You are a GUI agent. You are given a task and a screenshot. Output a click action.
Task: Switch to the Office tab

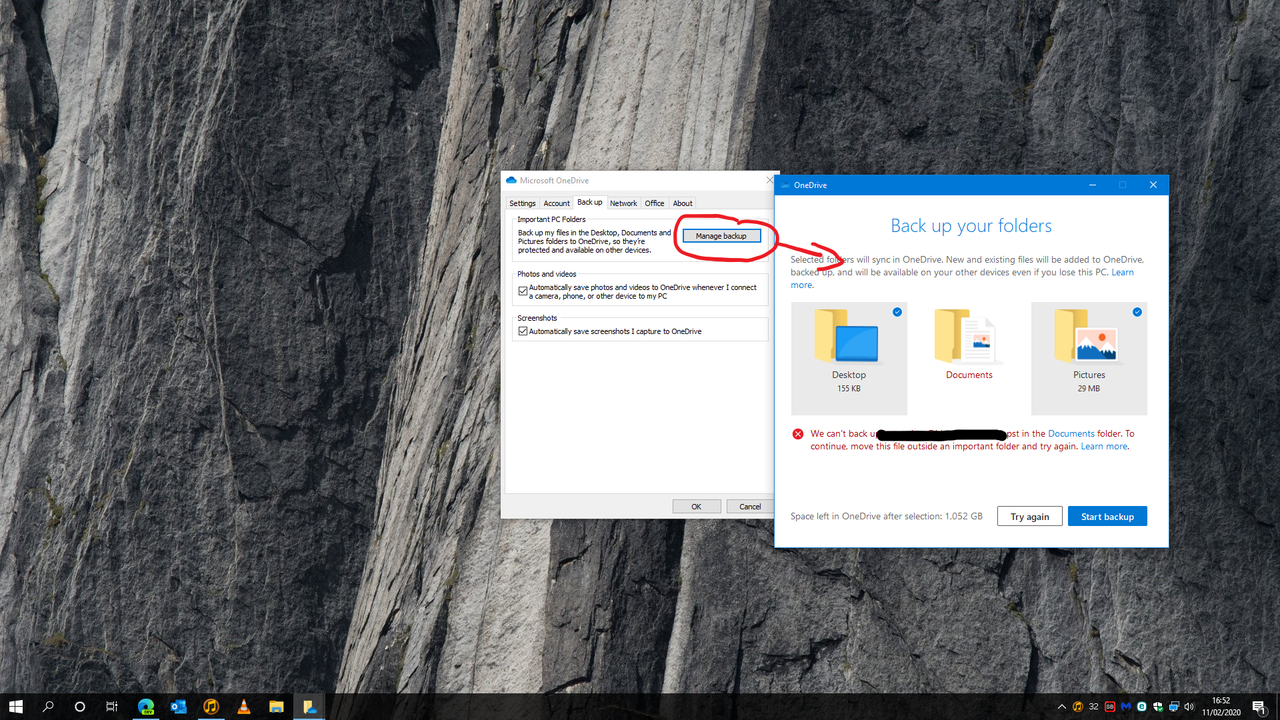click(x=655, y=203)
